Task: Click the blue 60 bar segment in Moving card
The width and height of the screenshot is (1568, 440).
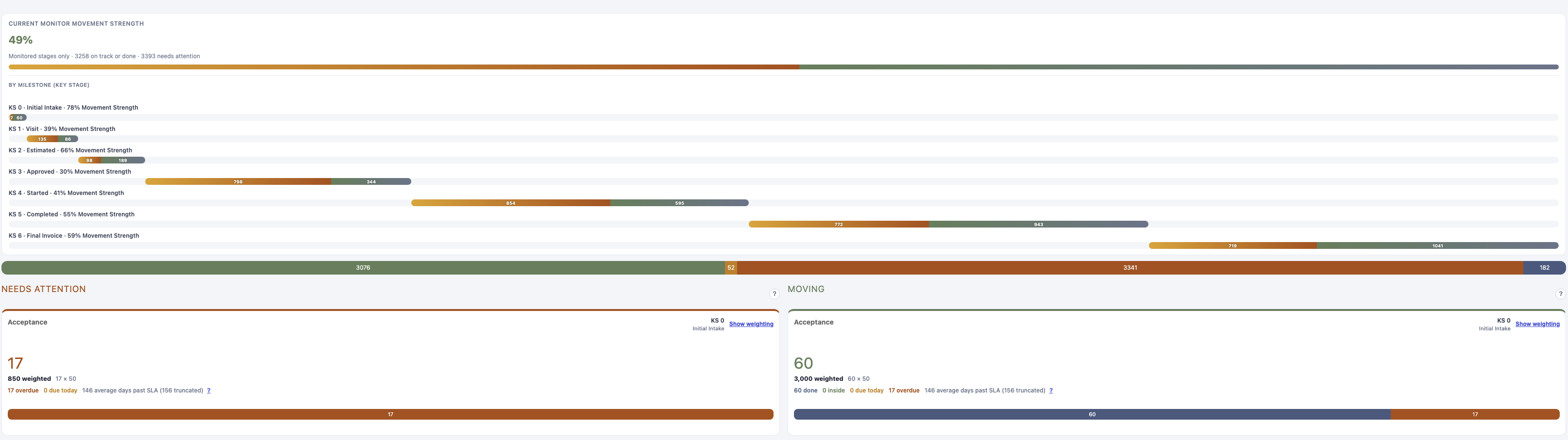Action: coord(1092,414)
